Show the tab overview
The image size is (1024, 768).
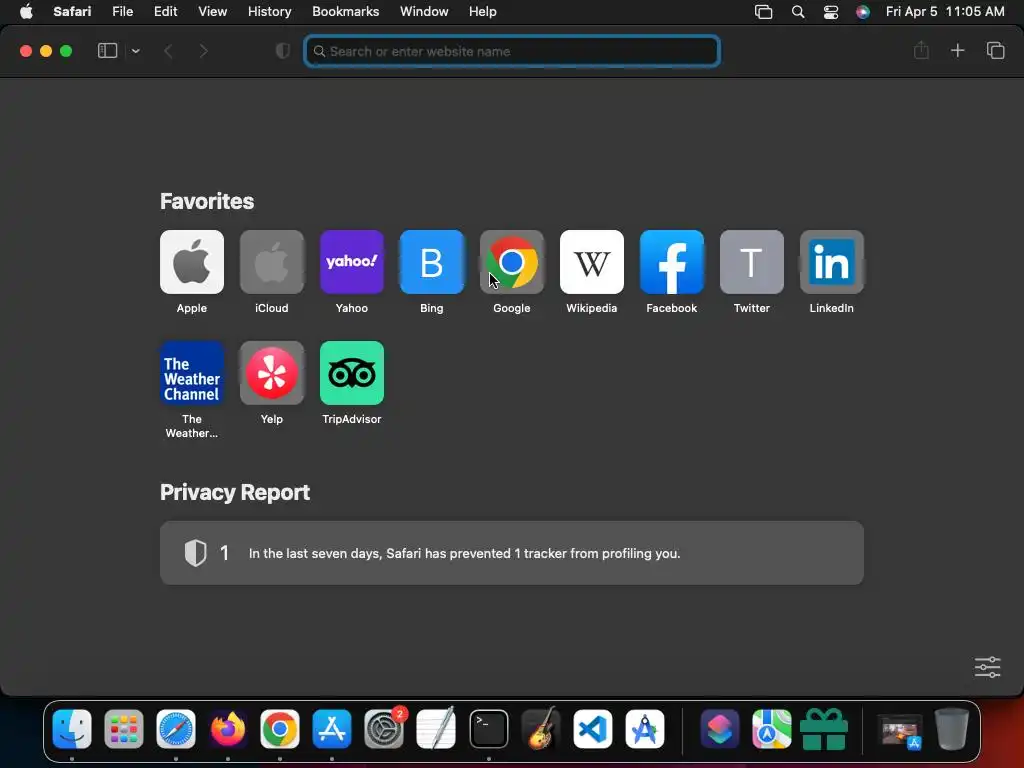[x=995, y=50]
